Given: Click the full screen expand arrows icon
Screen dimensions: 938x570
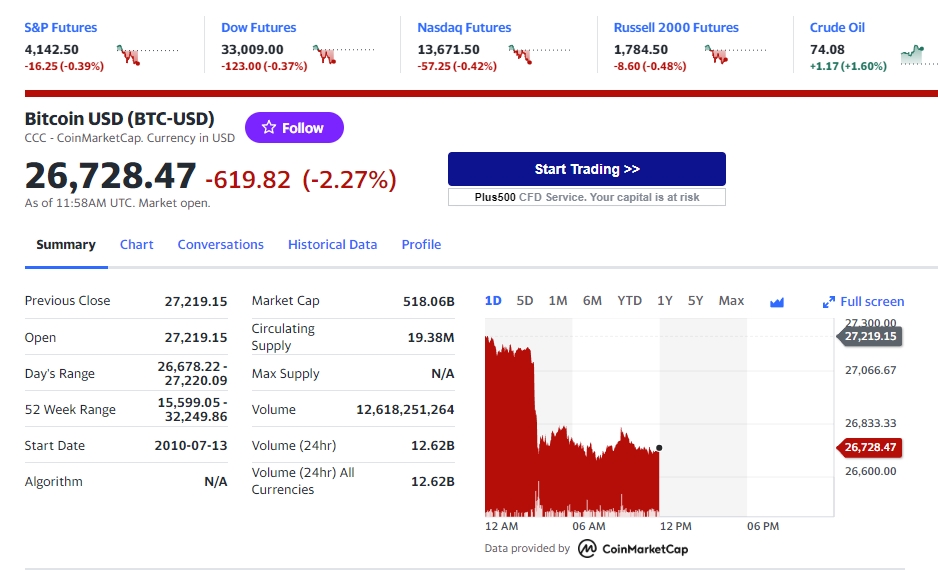Looking at the screenshot, I should [829, 302].
